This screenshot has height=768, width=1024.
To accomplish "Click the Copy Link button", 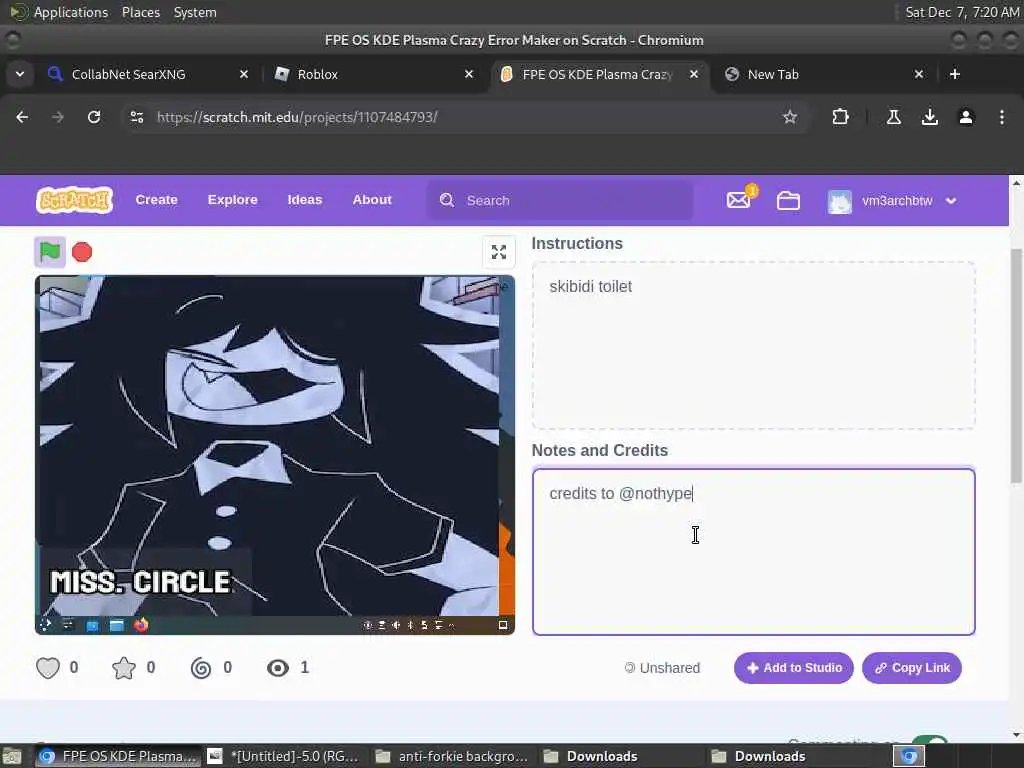I will (912, 668).
